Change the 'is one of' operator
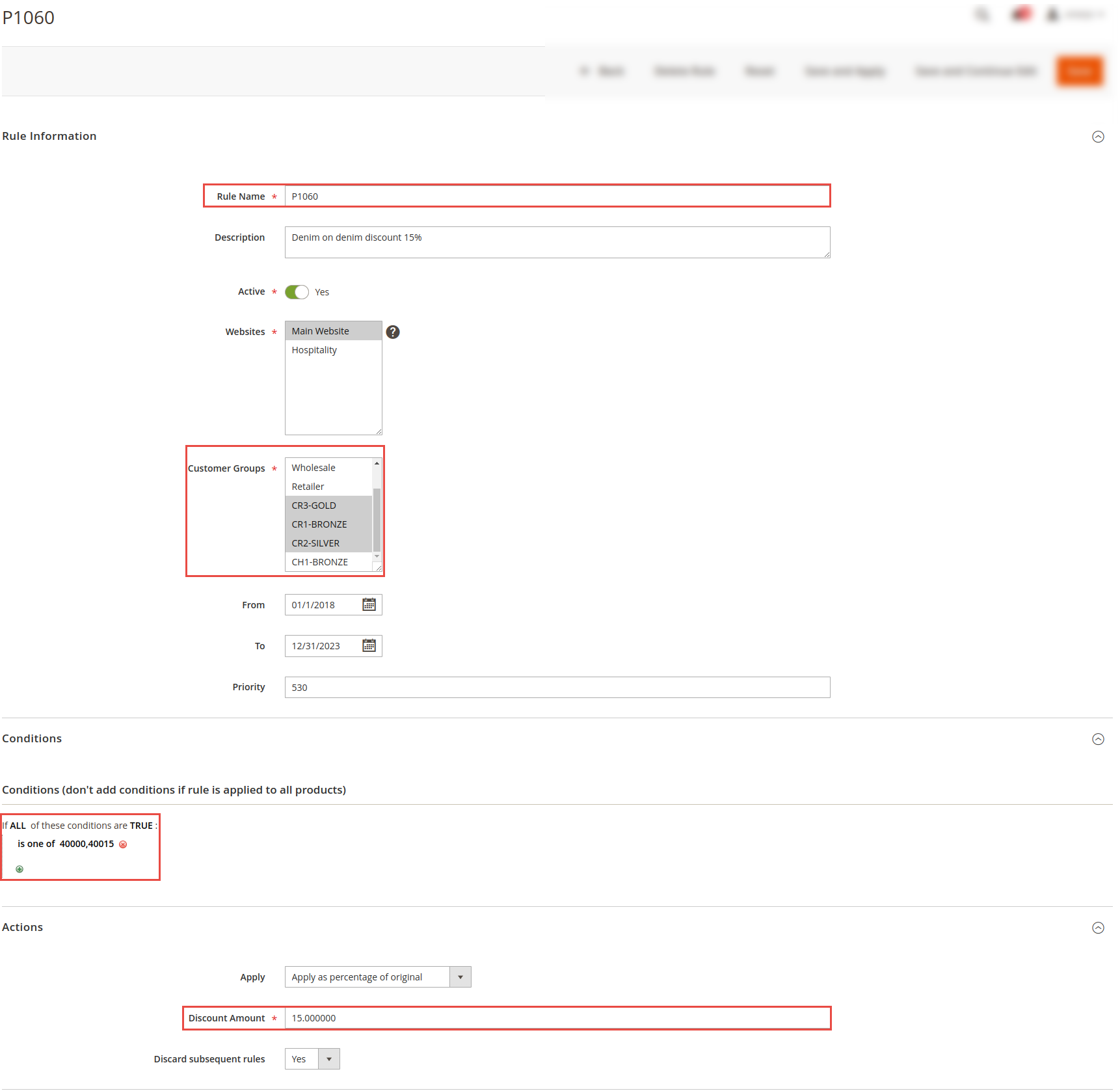Image resolution: width=1120 pixels, height=1091 pixels. pyautogui.click(x=36, y=844)
